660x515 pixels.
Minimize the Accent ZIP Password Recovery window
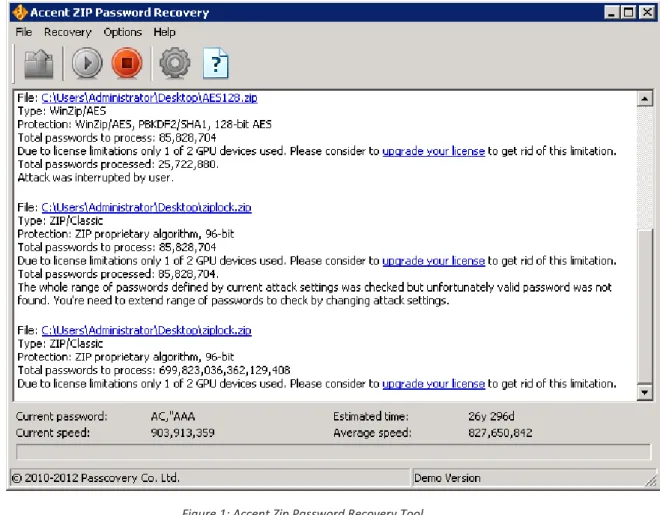click(611, 12)
